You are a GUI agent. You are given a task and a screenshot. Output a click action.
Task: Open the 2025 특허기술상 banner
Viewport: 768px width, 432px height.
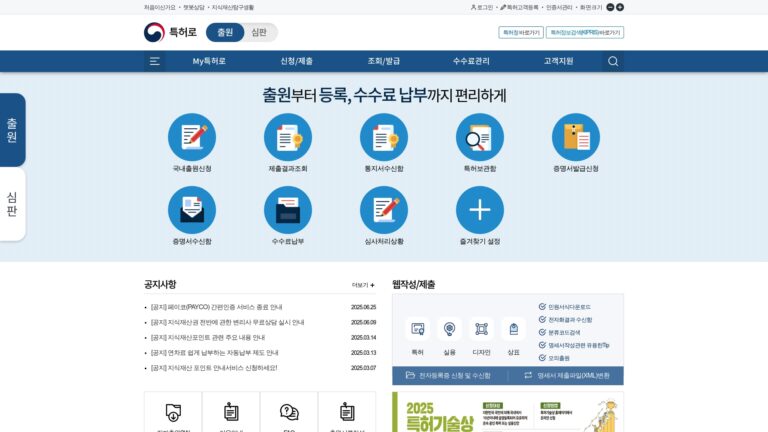click(x=508, y=412)
